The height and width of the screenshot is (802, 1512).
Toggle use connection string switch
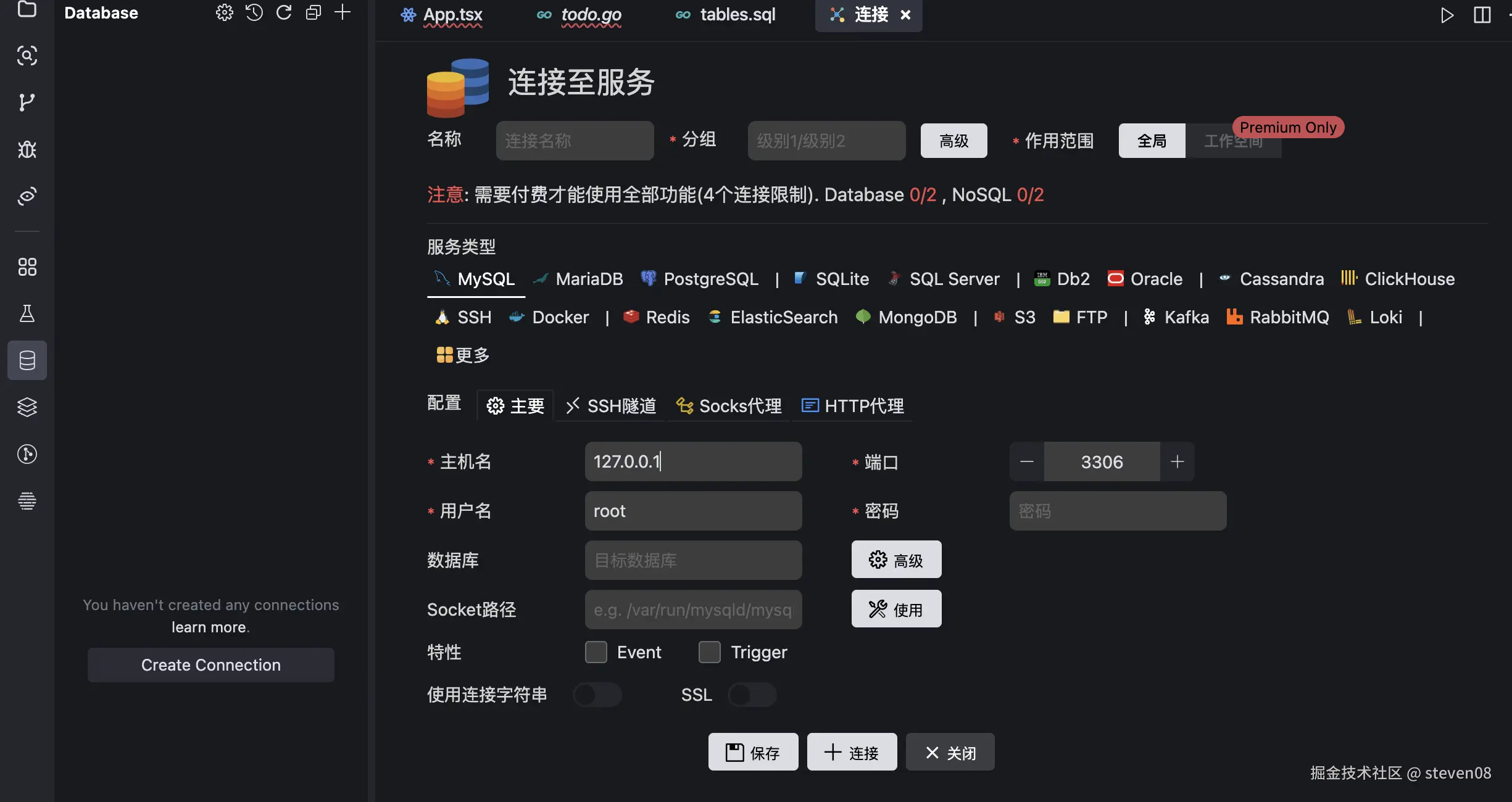click(597, 695)
